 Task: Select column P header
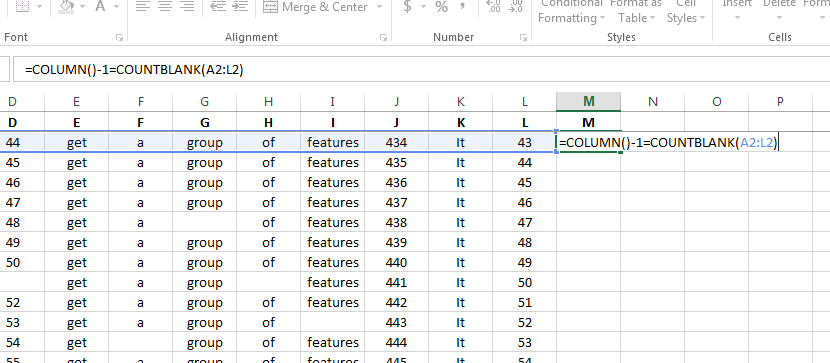(x=780, y=102)
